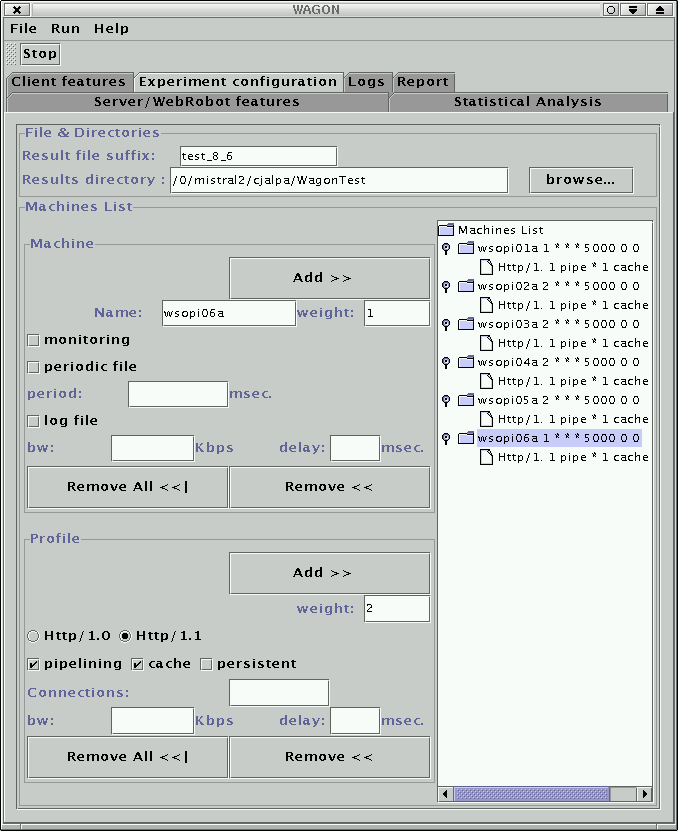
Task: Enable the monitoring checkbox
Action: tap(34, 340)
